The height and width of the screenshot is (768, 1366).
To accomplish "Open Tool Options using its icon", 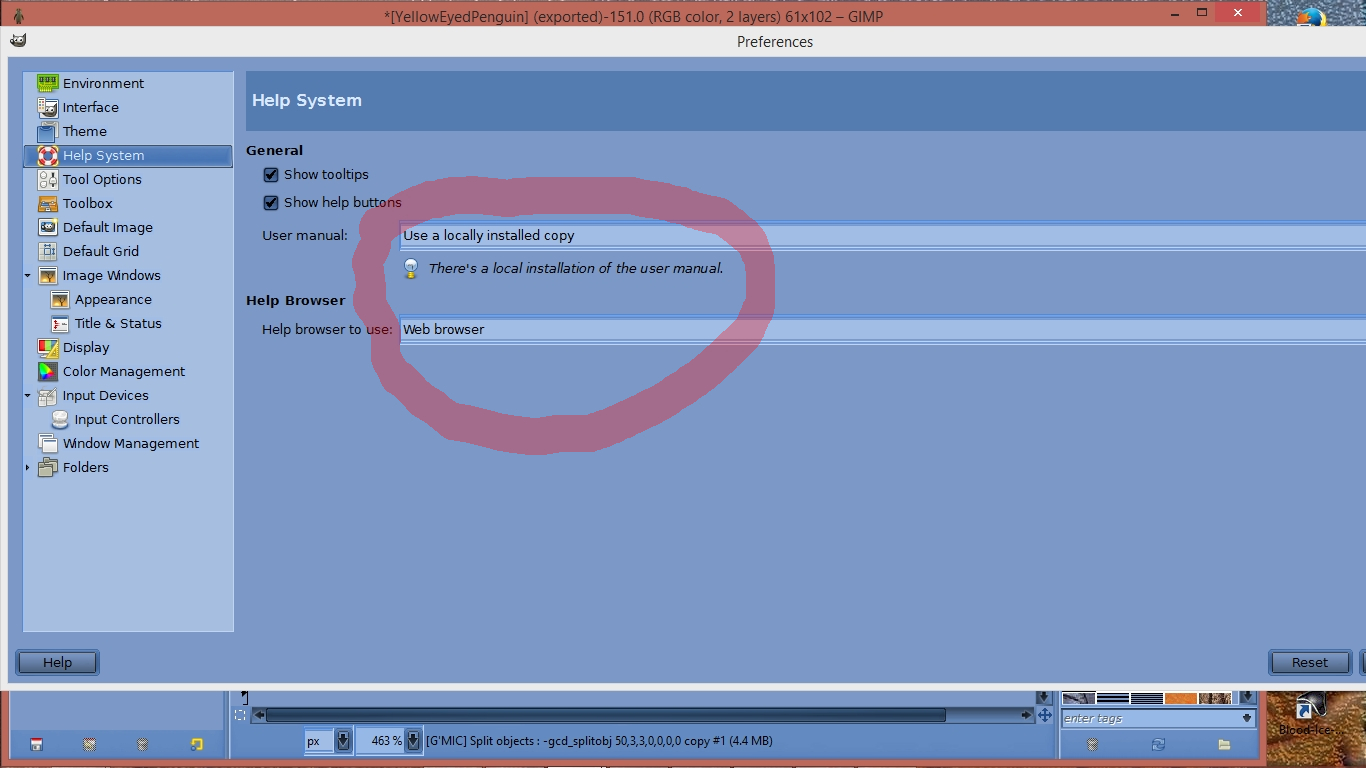I will [48, 179].
